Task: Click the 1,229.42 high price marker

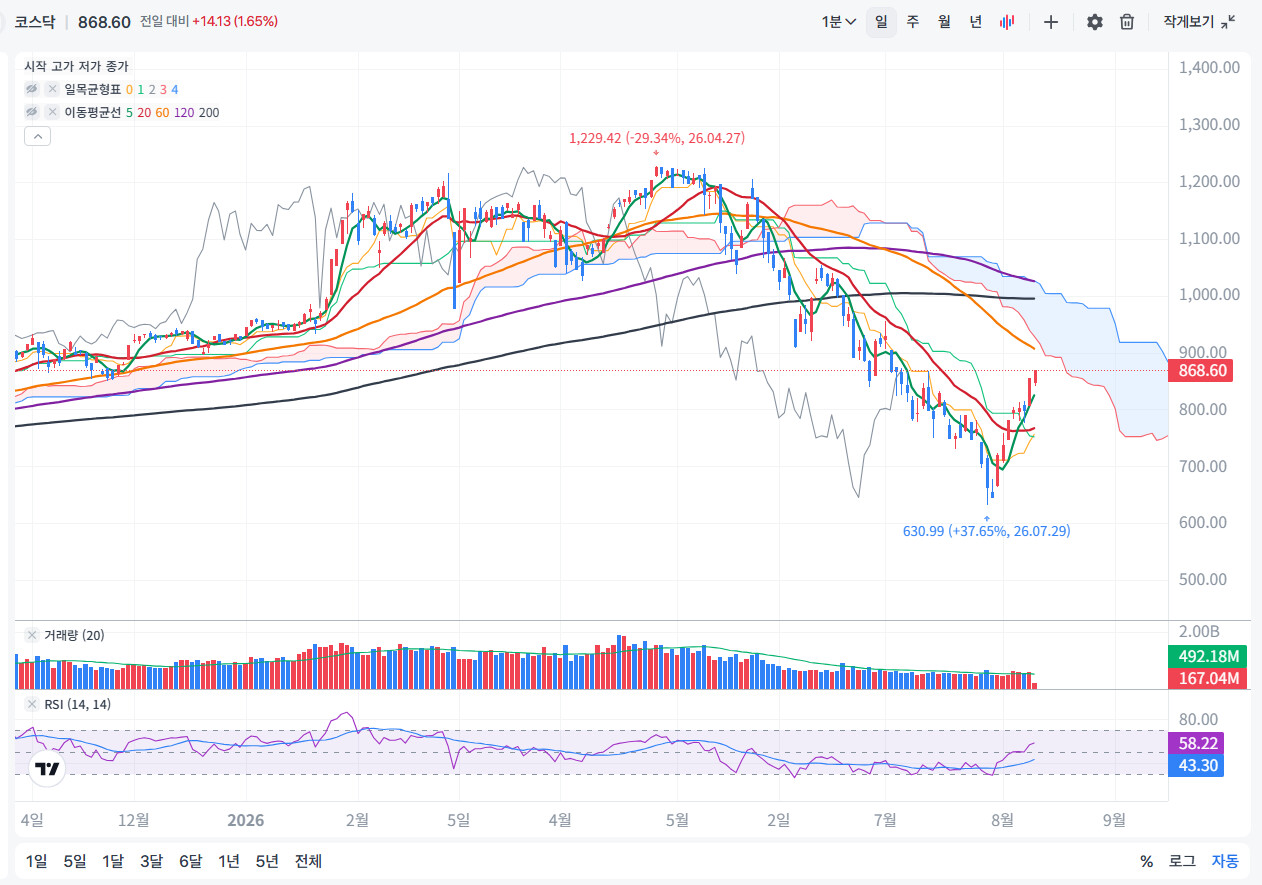Action: 656,138
